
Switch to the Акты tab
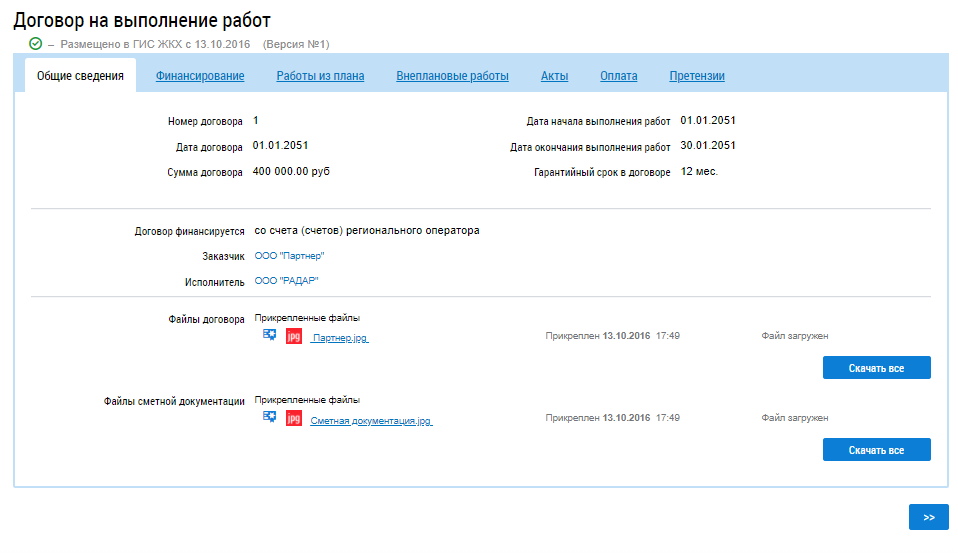pyautogui.click(x=554, y=76)
